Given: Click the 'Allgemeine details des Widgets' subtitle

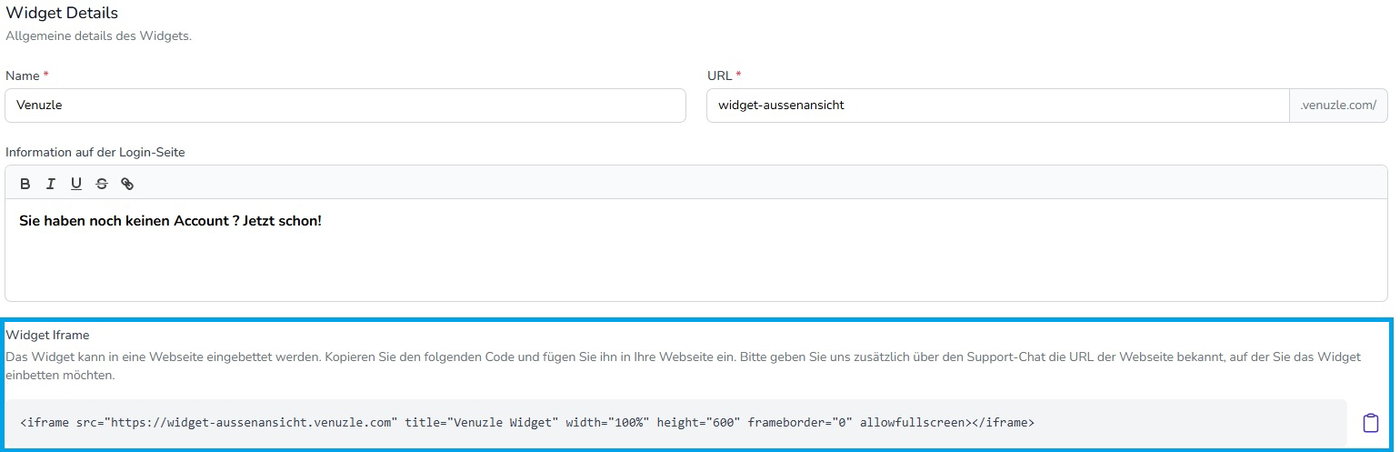Looking at the screenshot, I should point(98,36).
